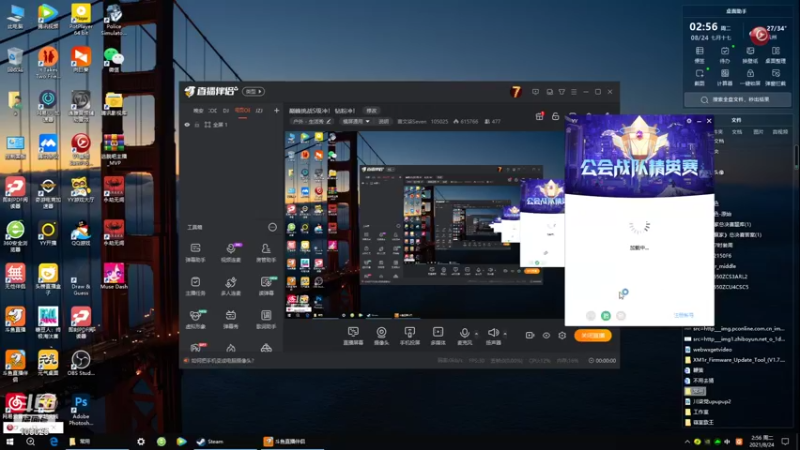Select XM1r_Firmware_Update_Tool file in list
Screen dimensions: 800x450
(735, 360)
